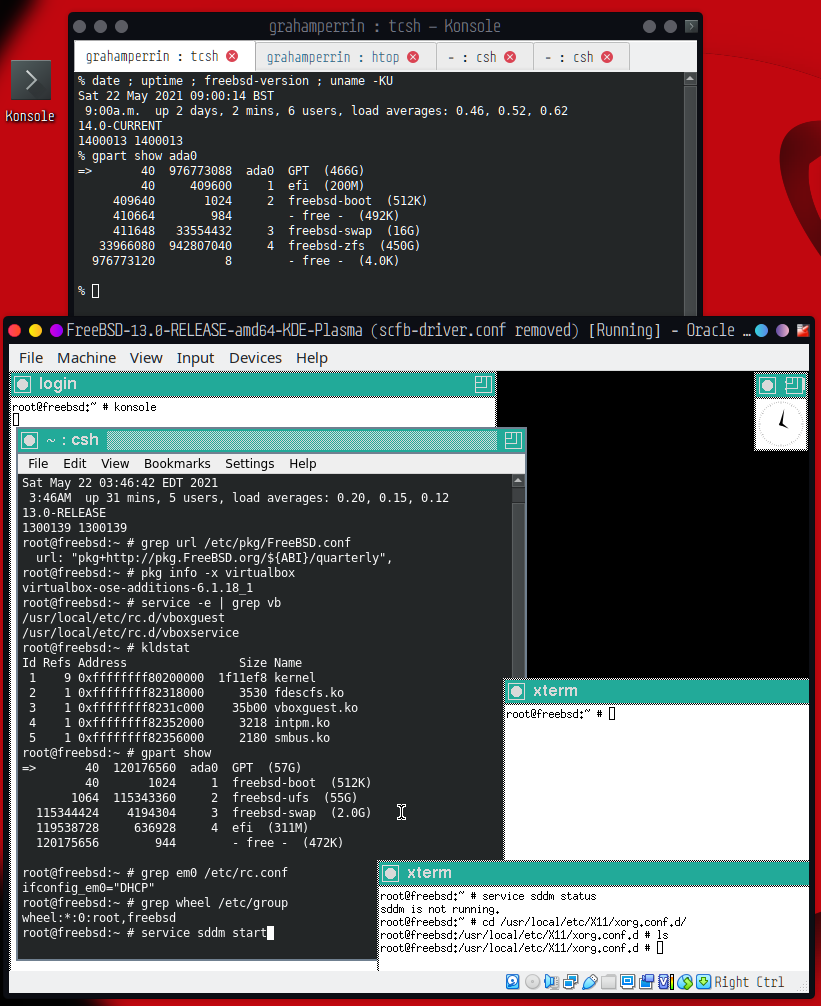
Task: Expand the Settings menu in guest Konsole
Action: tap(249, 464)
